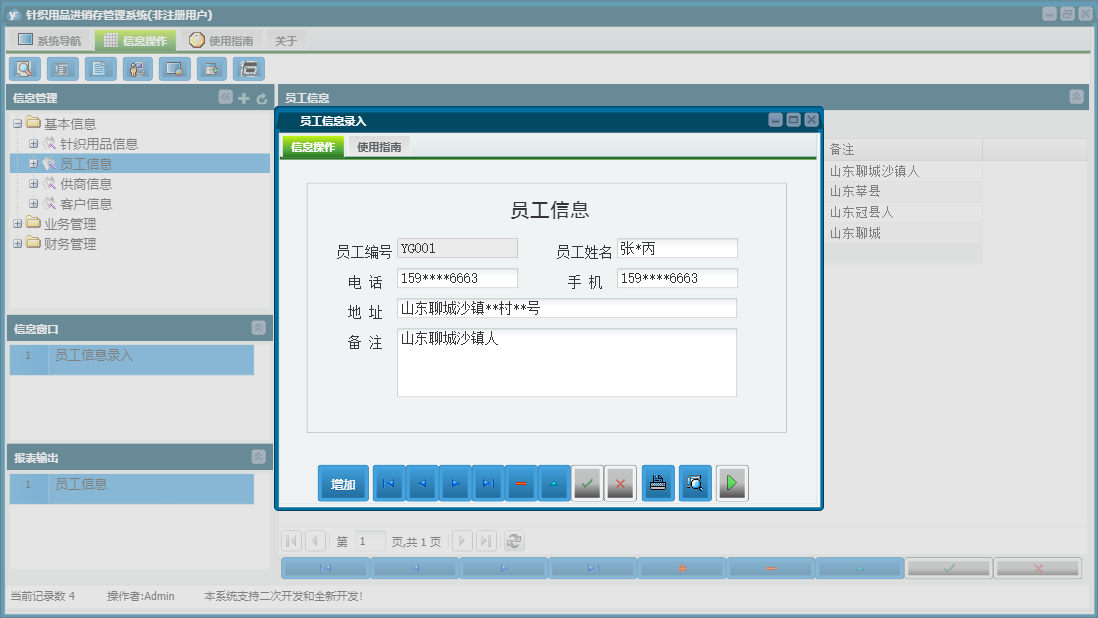Collapse the 员工信息 grid panel header

coord(1077,97)
